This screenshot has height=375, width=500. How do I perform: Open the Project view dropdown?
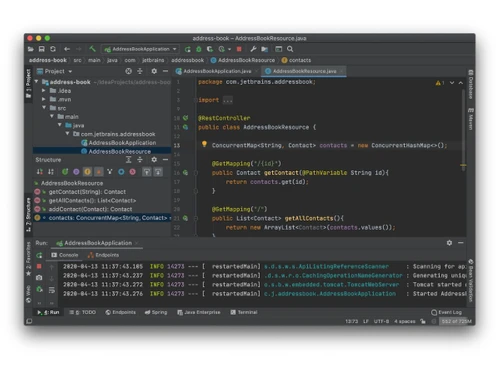click(x=55, y=71)
